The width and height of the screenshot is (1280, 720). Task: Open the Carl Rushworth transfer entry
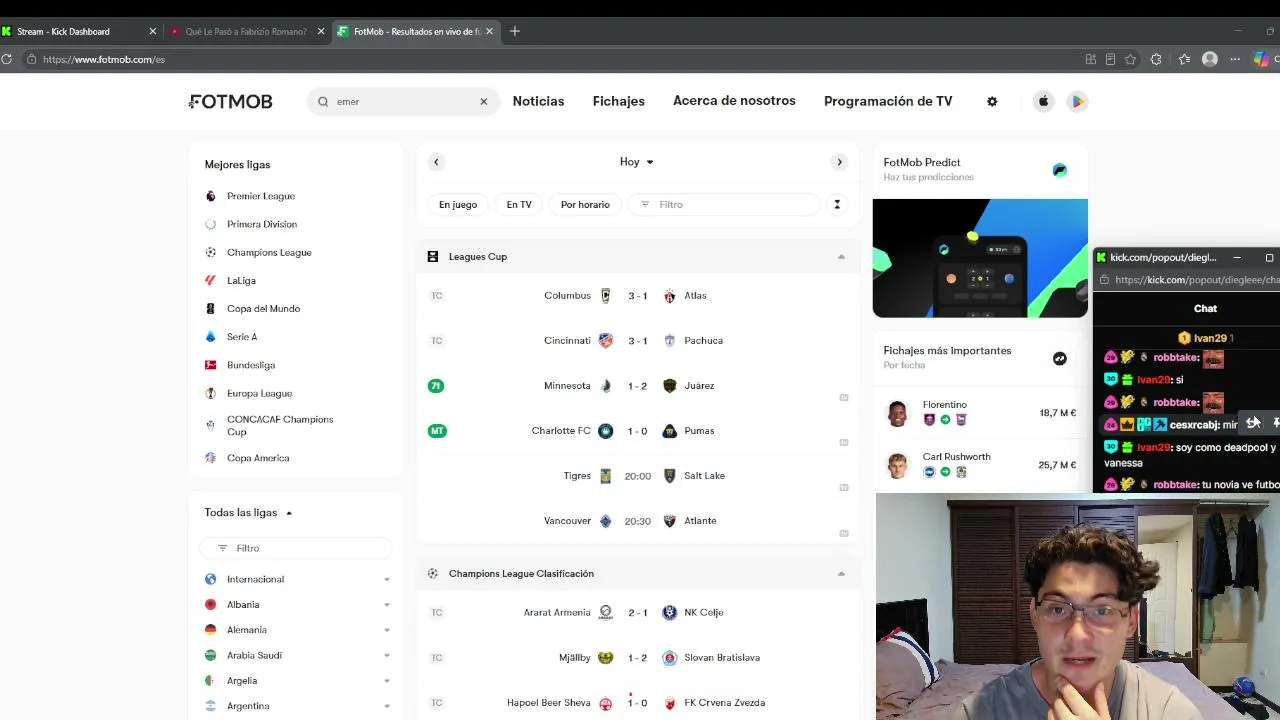coord(980,465)
